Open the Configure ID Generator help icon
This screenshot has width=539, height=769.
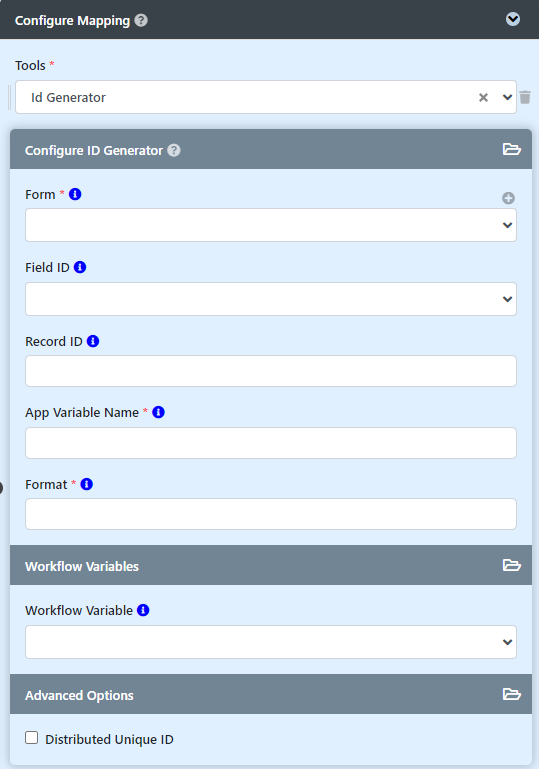pyautogui.click(x=174, y=150)
